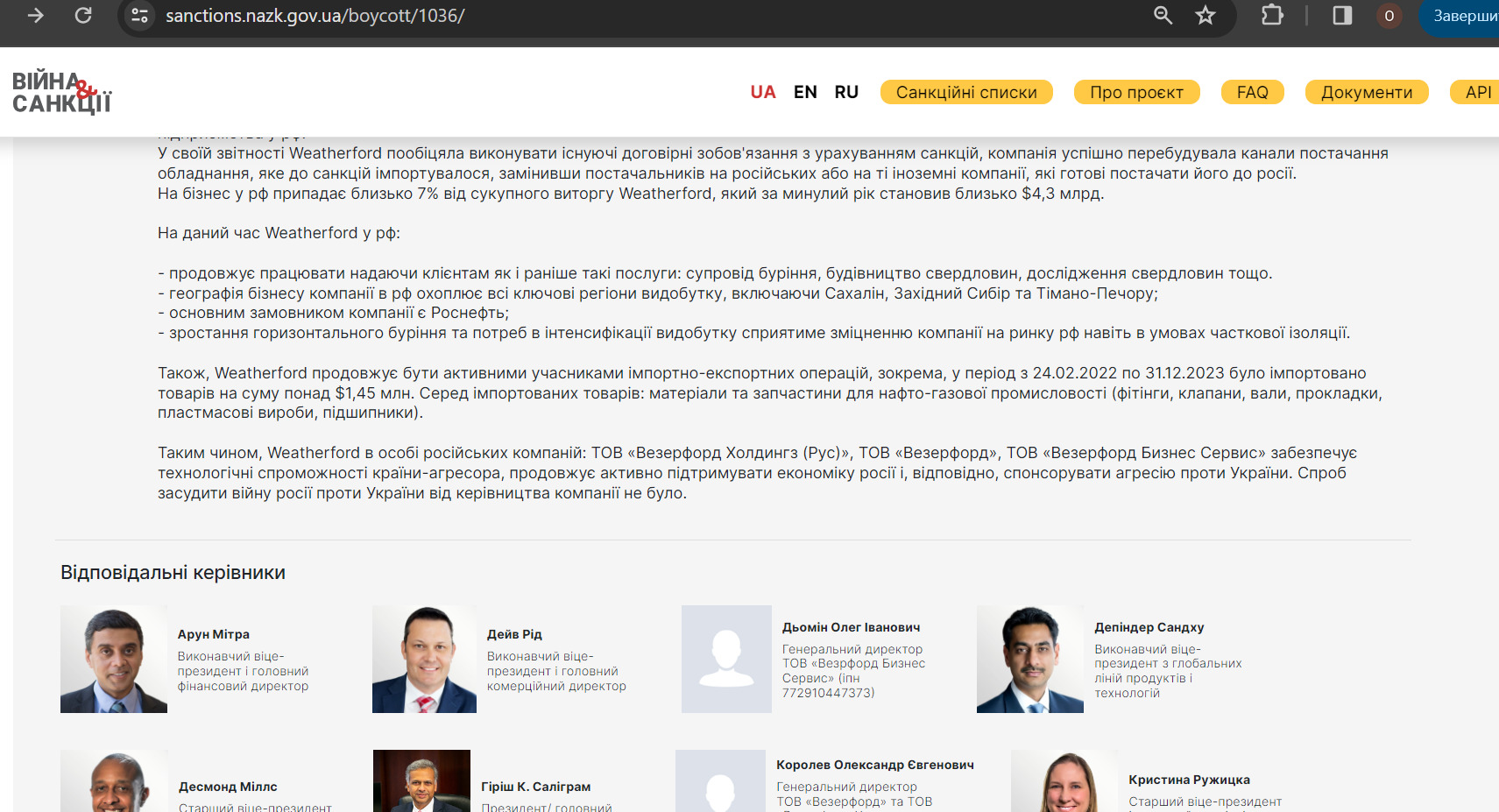Open Документи menu
The height and width of the screenshot is (812, 1499).
pyautogui.click(x=1367, y=92)
